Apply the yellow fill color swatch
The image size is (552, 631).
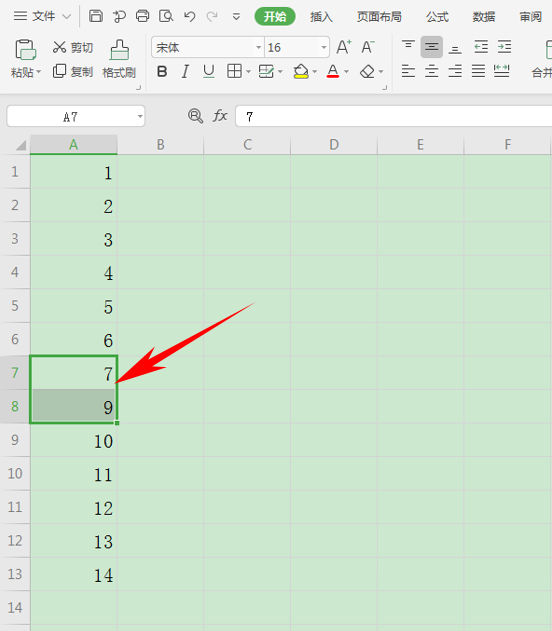[301, 72]
